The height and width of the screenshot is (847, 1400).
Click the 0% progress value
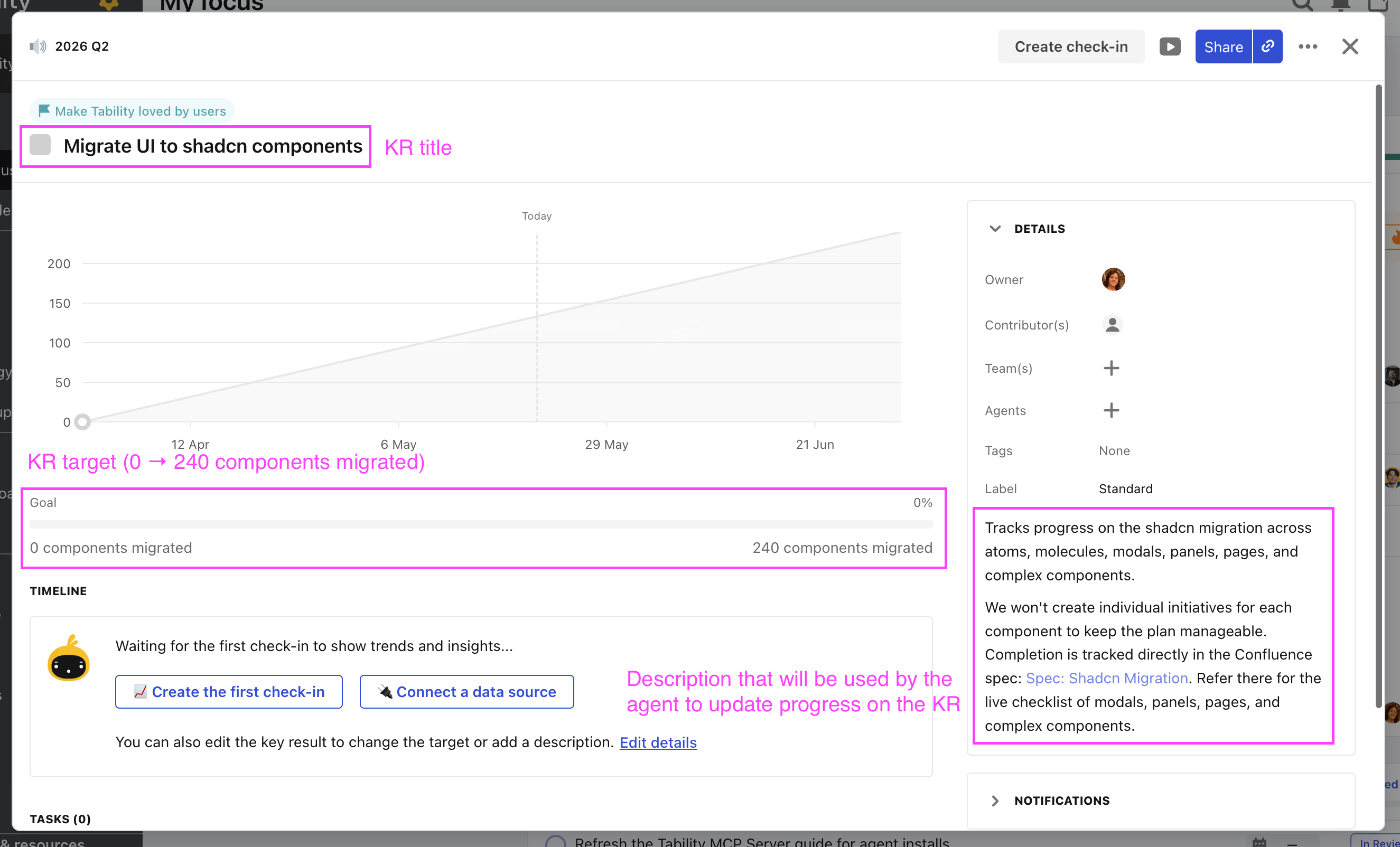923,502
